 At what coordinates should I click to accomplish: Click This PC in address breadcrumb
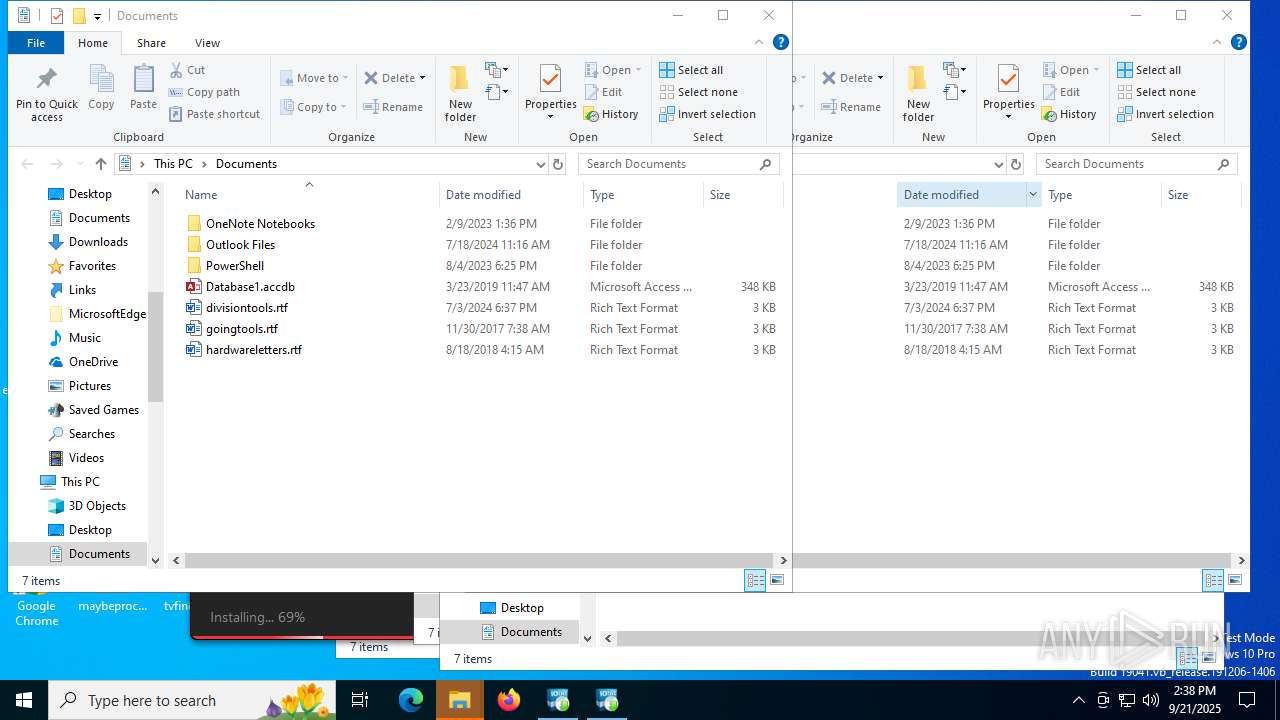click(173, 164)
